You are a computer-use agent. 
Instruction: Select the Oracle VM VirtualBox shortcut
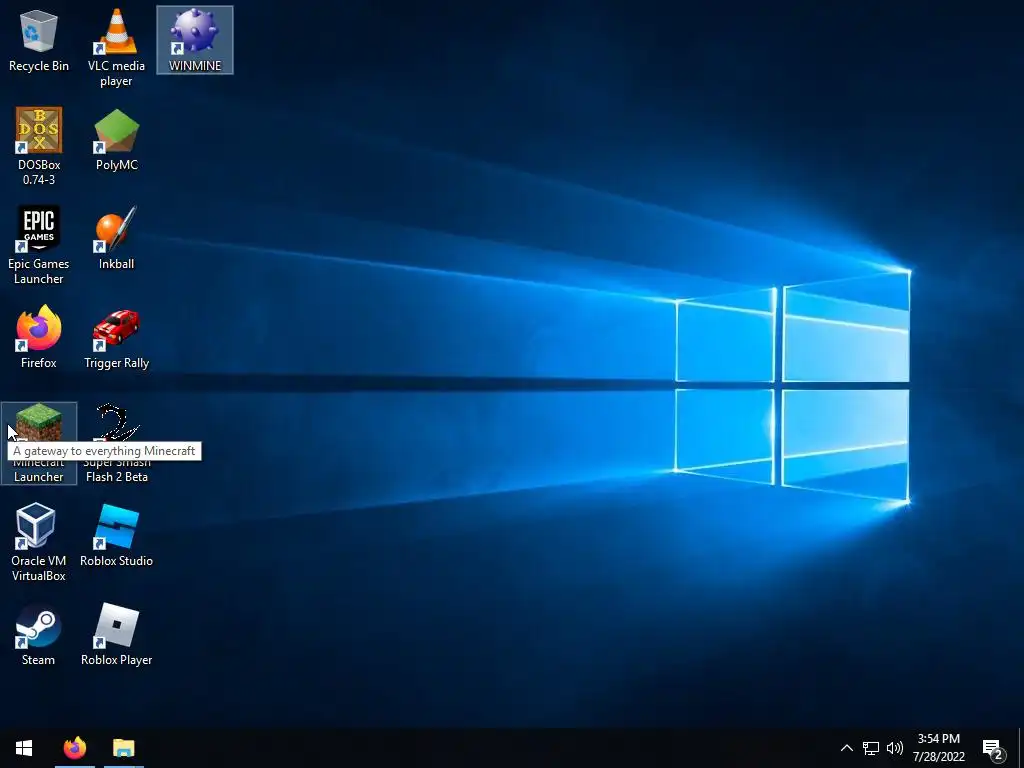39,542
